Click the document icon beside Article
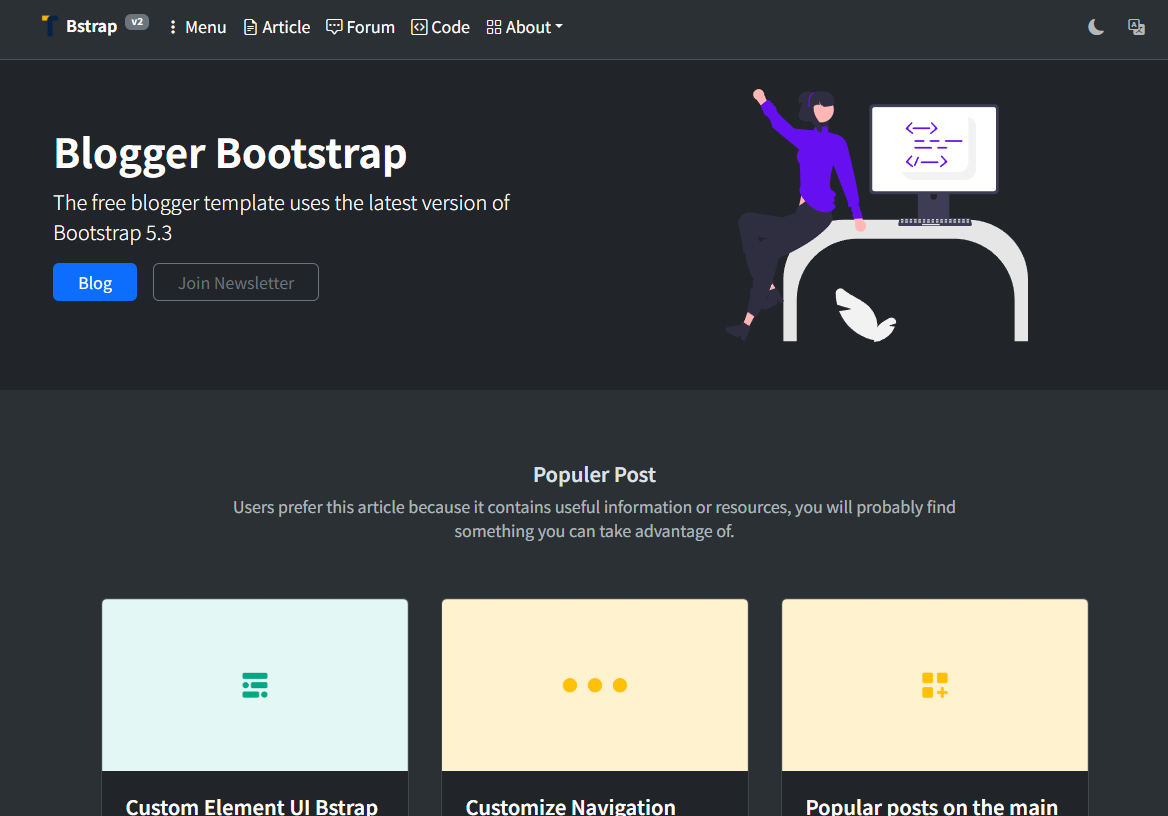Viewport: 1168px width, 816px height. pyautogui.click(x=250, y=28)
